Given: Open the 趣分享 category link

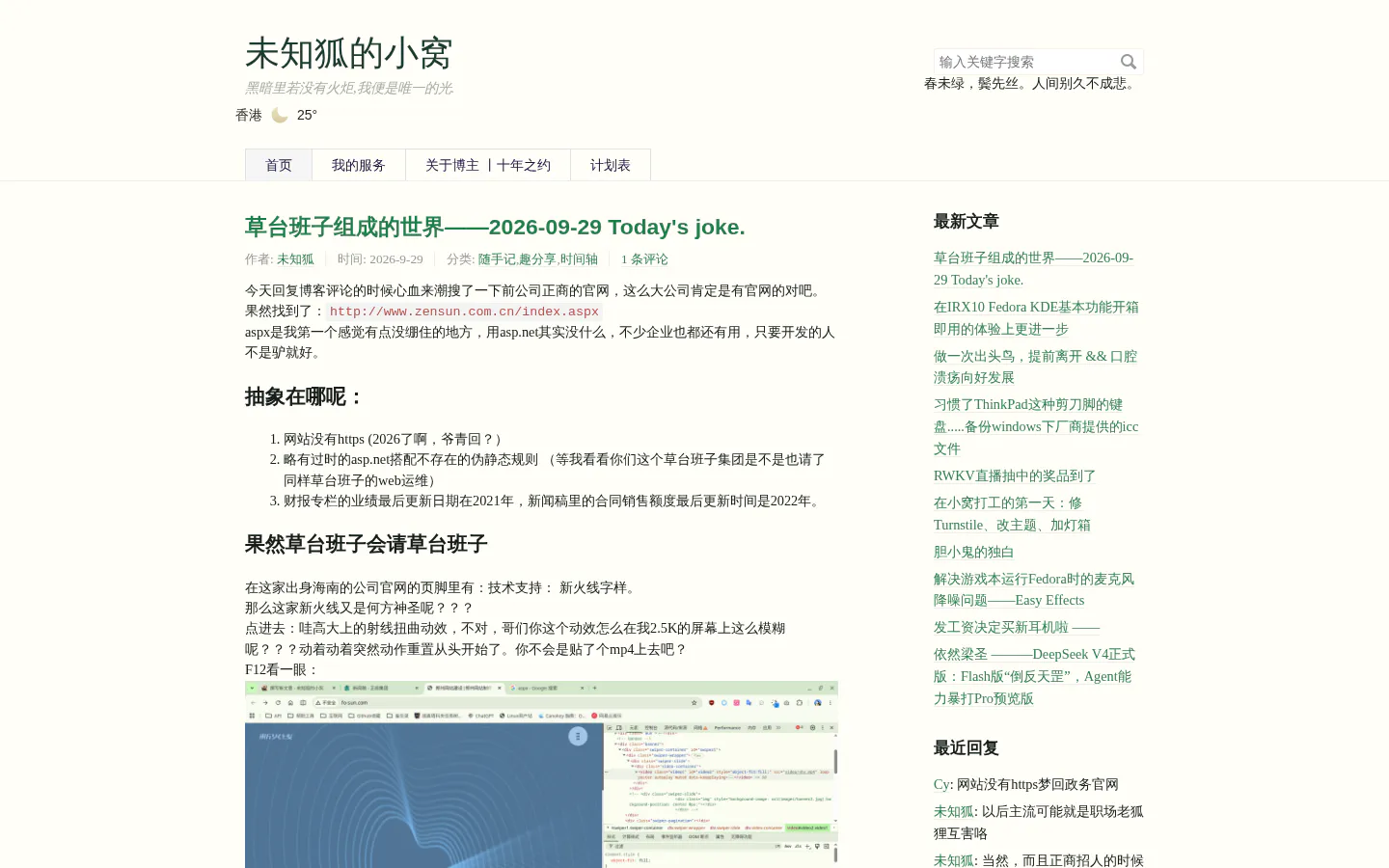Looking at the screenshot, I should pyautogui.click(x=537, y=259).
